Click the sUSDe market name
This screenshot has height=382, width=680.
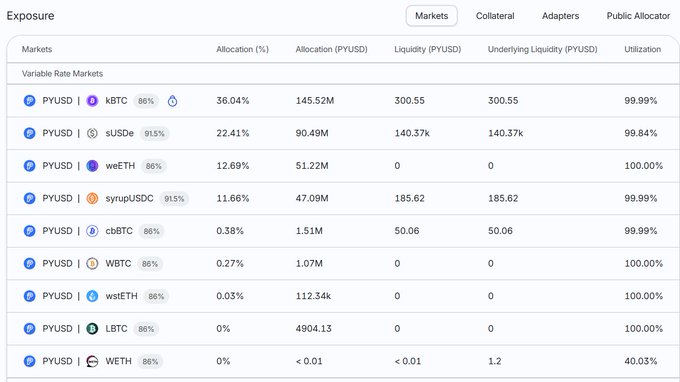tap(120, 133)
